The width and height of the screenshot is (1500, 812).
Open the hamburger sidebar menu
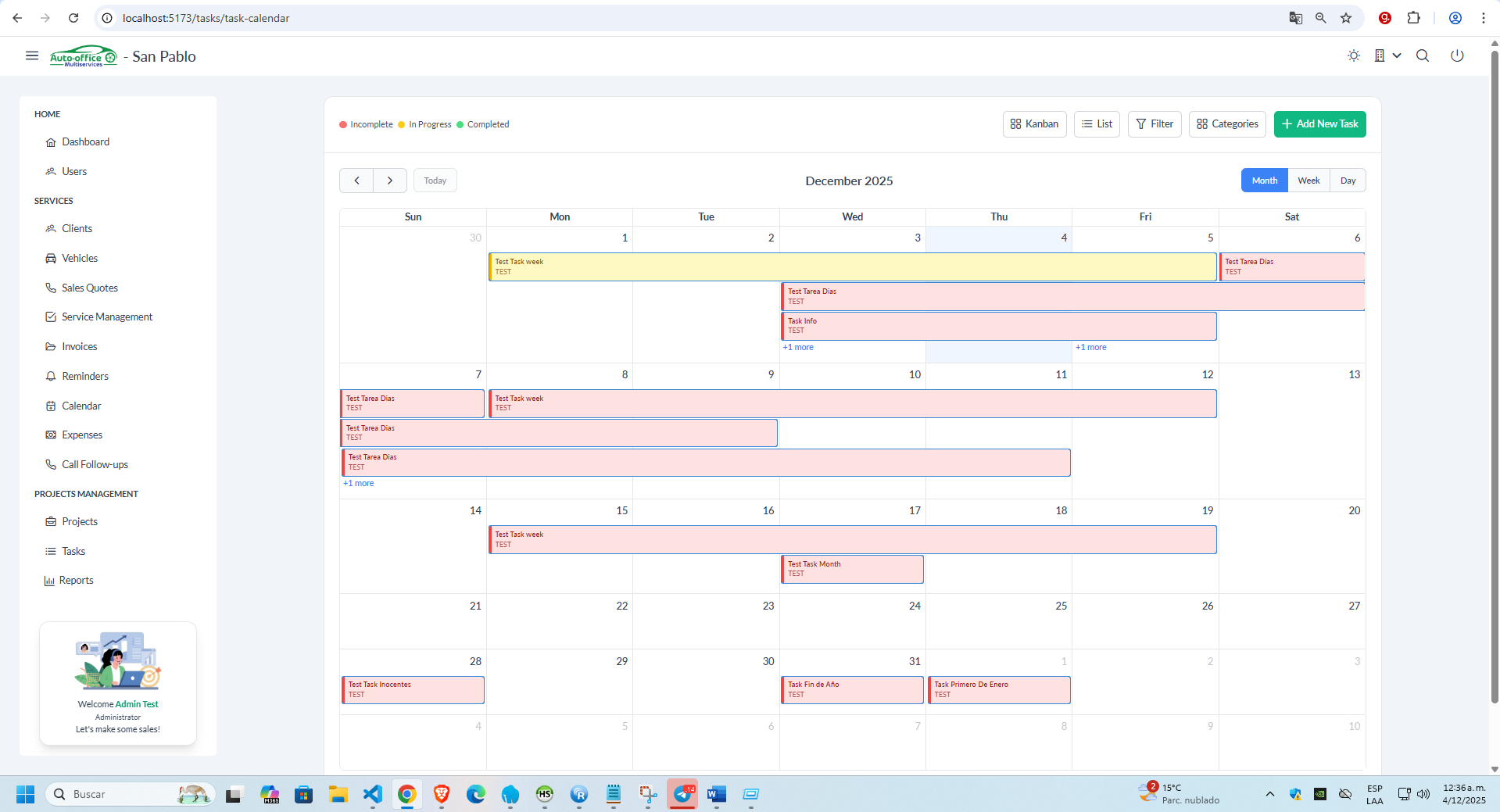pos(32,55)
